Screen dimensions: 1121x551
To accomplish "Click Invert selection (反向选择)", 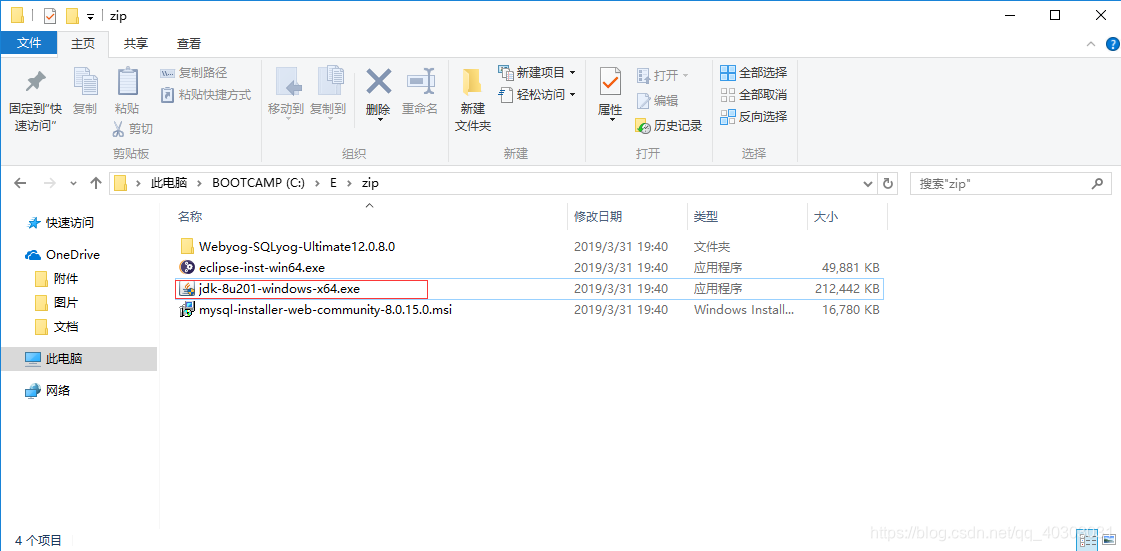I will pos(754,116).
